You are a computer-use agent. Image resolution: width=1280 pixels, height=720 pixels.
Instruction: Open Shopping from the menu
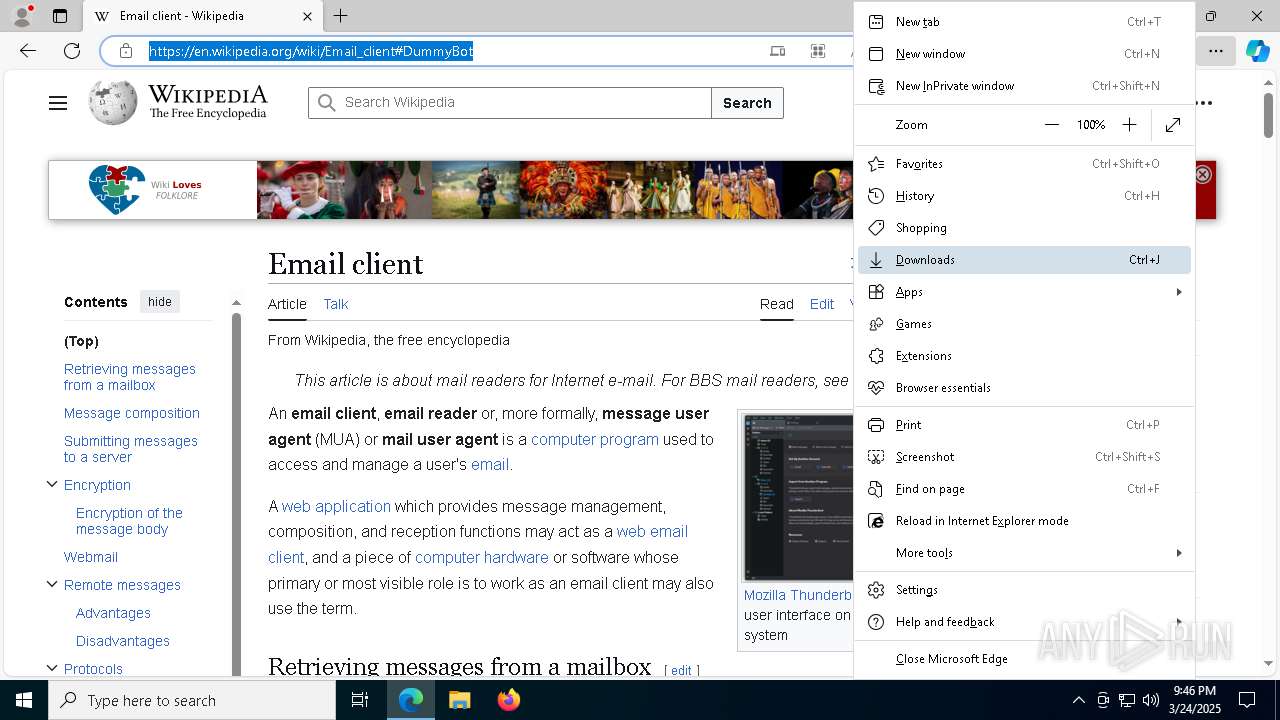[1024, 228]
